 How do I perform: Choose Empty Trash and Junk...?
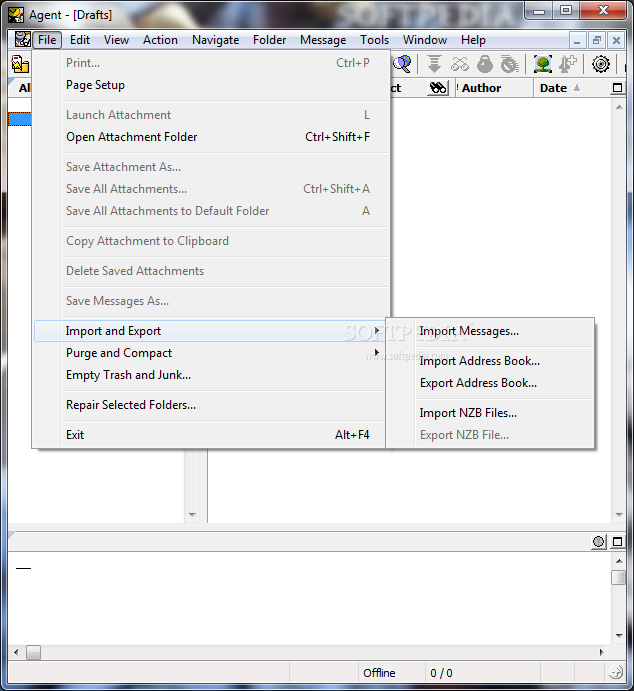click(209, 375)
